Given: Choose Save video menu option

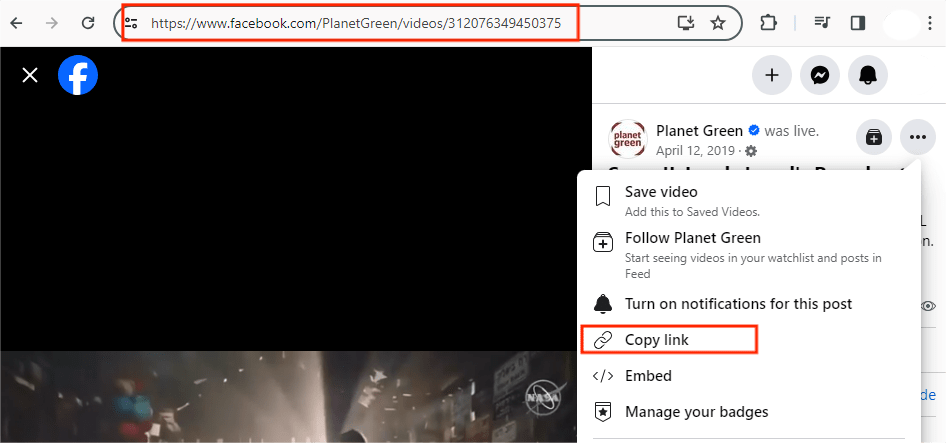Looking at the screenshot, I should tap(661, 192).
